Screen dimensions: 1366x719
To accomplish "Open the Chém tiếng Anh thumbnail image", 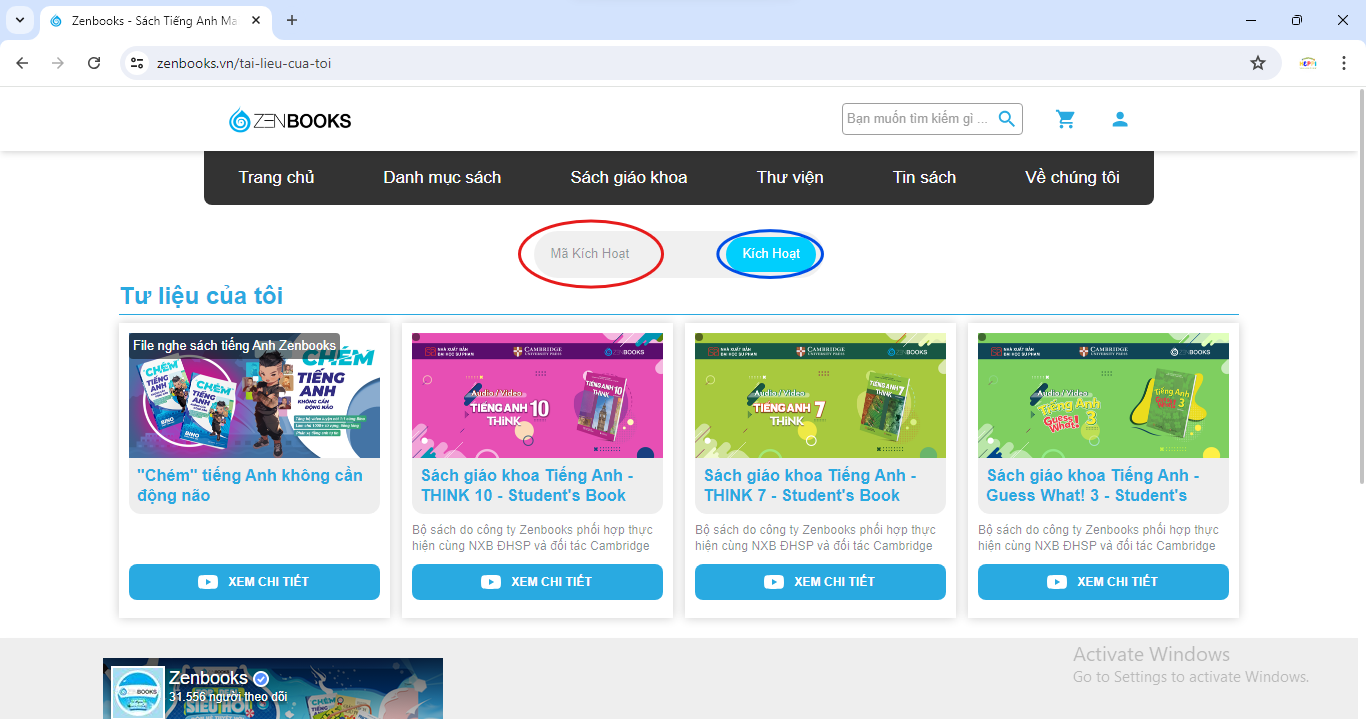I will pos(254,395).
